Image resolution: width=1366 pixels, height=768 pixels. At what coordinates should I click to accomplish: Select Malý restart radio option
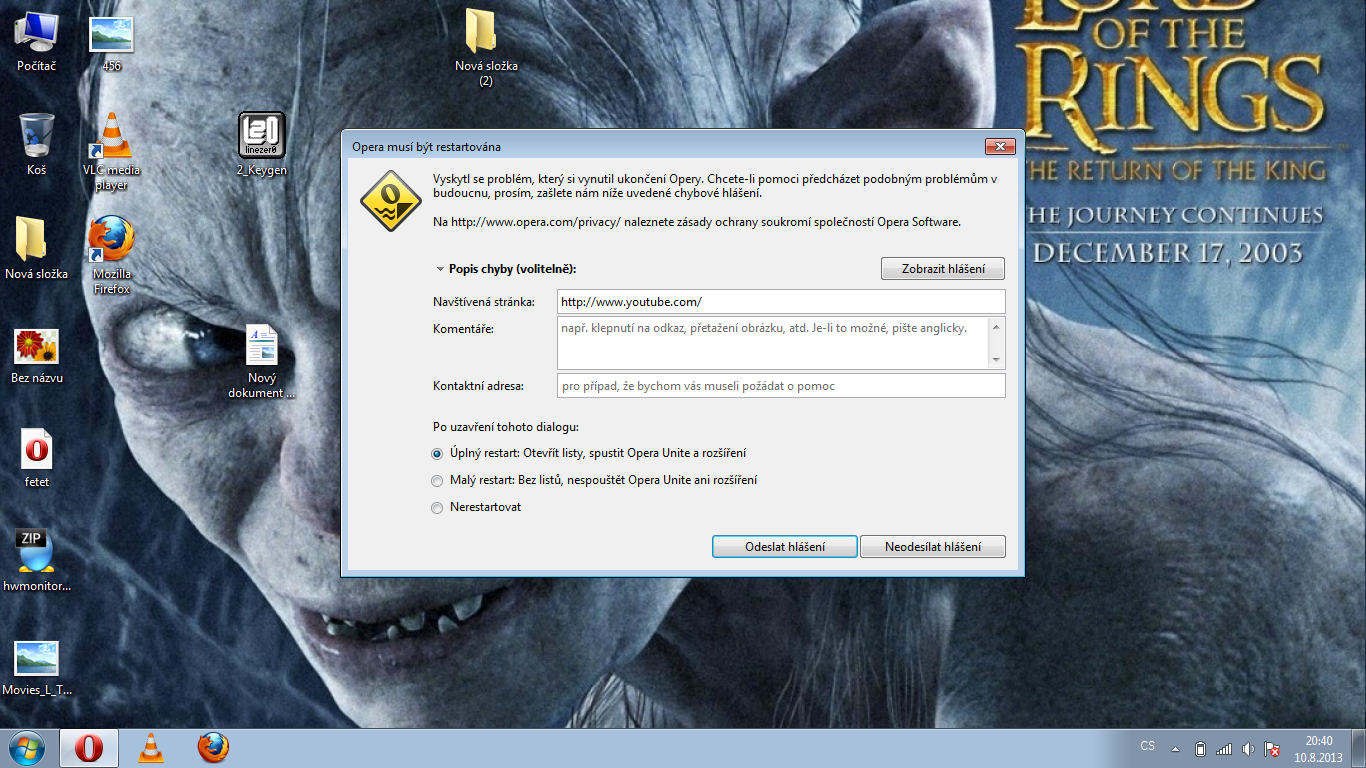coord(437,480)
